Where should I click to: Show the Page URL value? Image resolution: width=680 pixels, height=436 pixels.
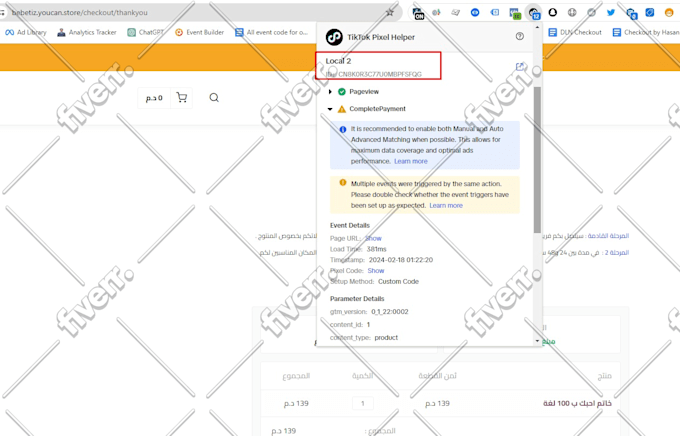373,238
